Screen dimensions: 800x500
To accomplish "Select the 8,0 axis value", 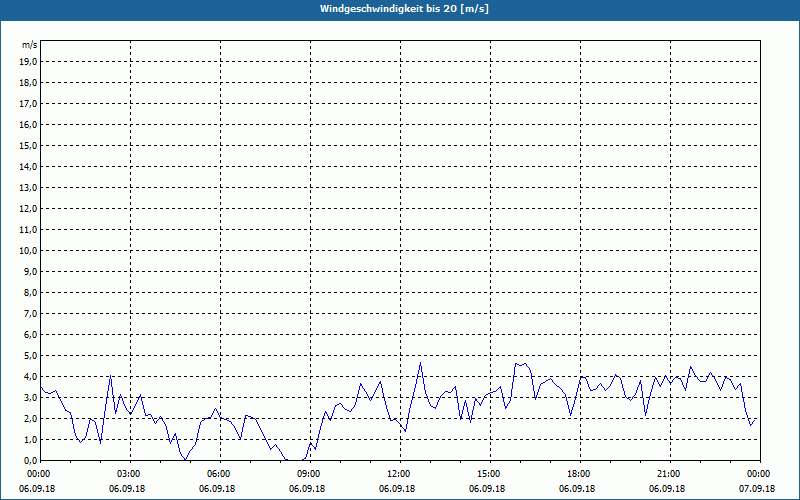I will click(x=30, y=292).
